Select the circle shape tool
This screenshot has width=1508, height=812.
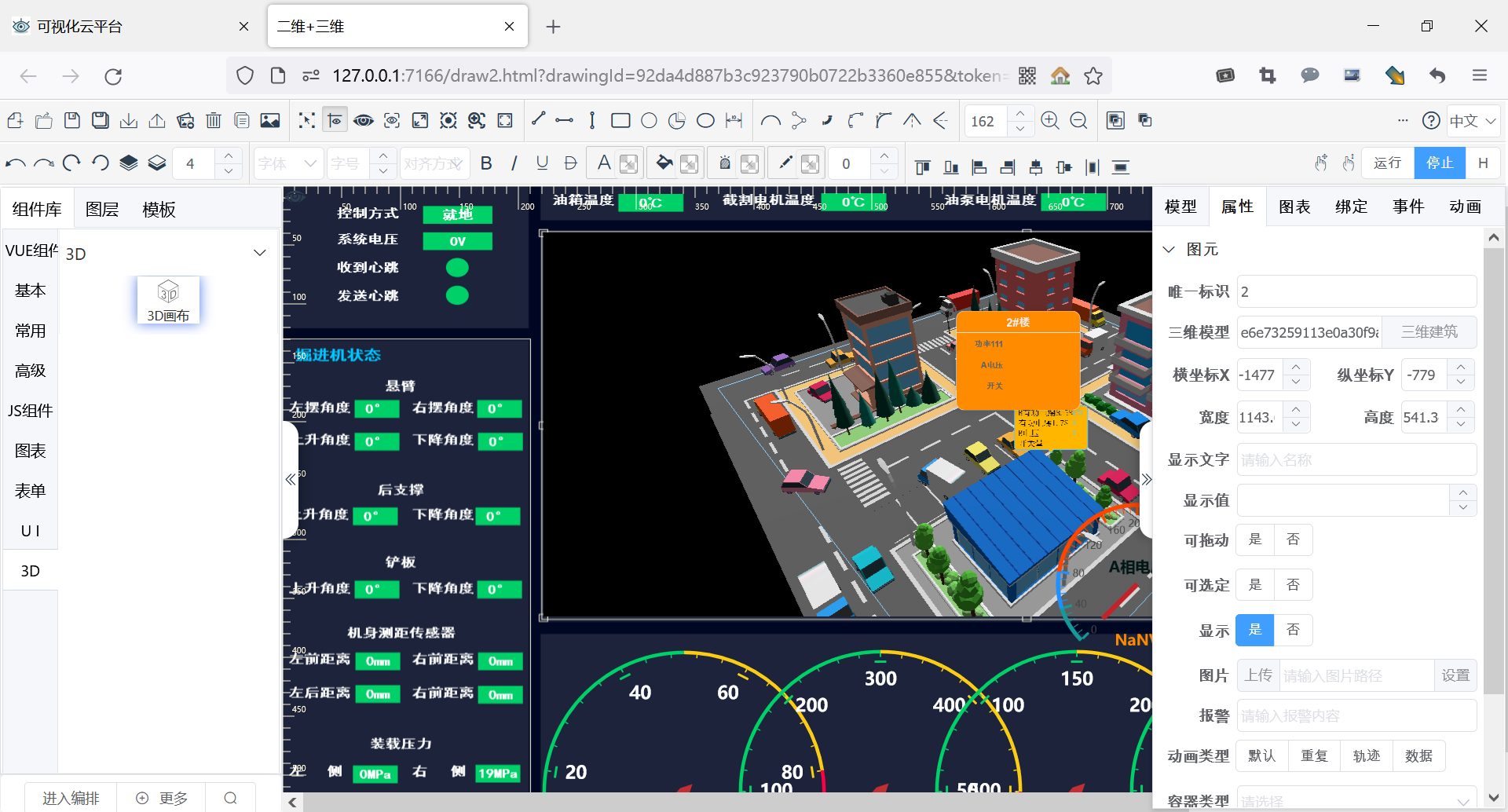(649, 120)
